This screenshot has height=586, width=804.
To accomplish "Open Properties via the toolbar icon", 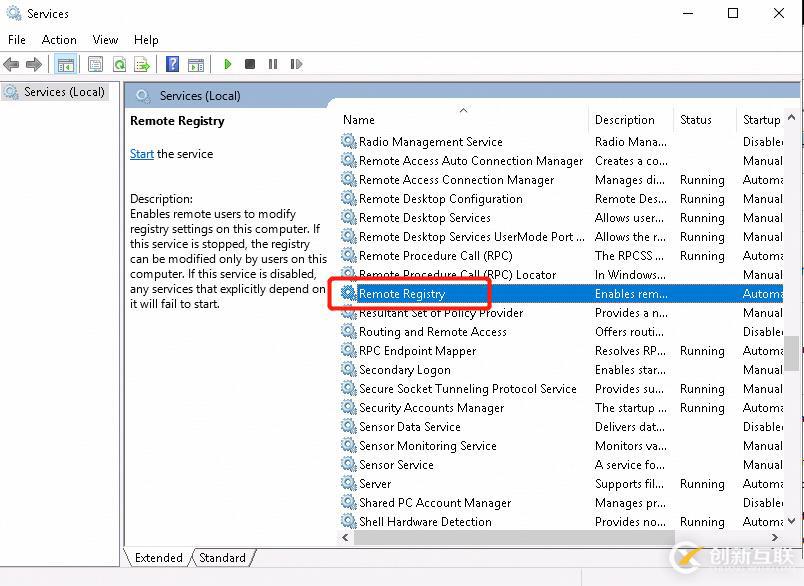I will [x=94, y=64].
